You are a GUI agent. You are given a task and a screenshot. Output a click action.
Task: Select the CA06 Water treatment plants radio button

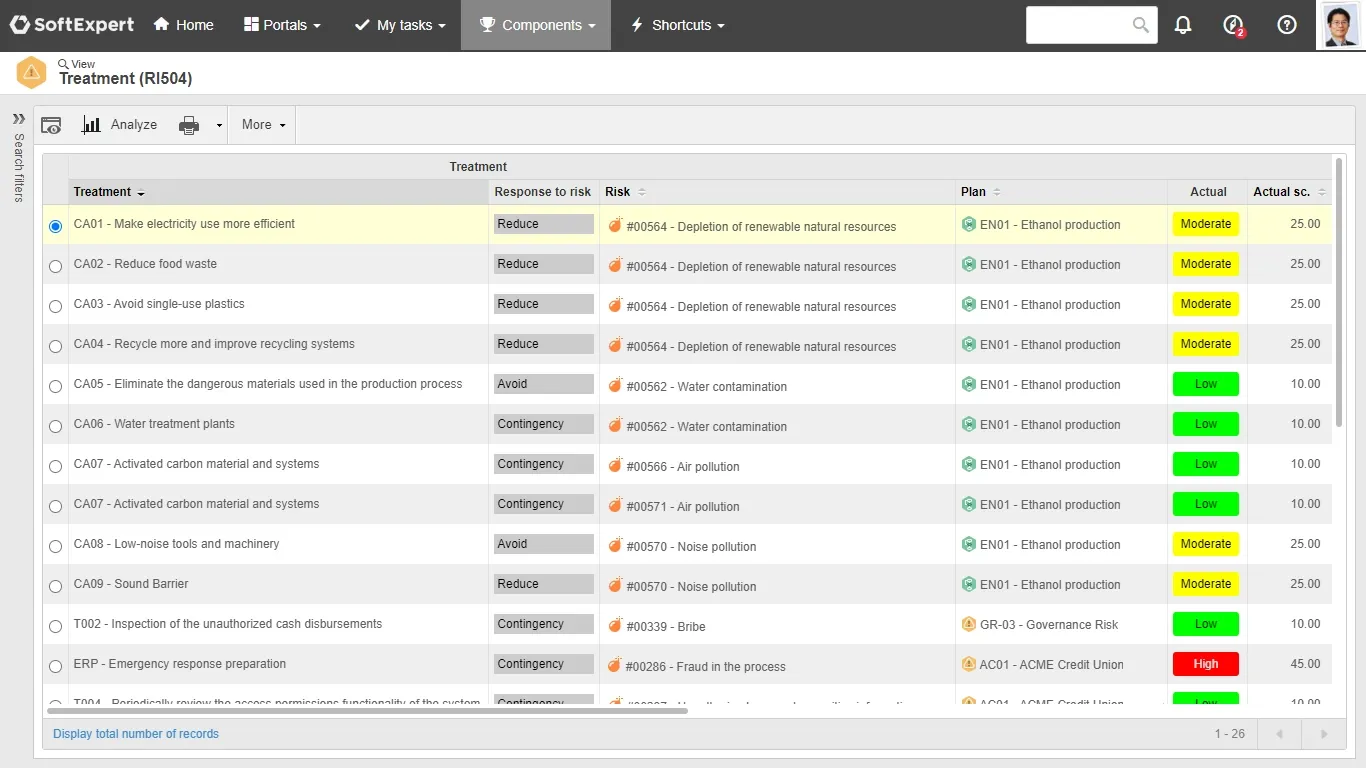tap(55, 426)
